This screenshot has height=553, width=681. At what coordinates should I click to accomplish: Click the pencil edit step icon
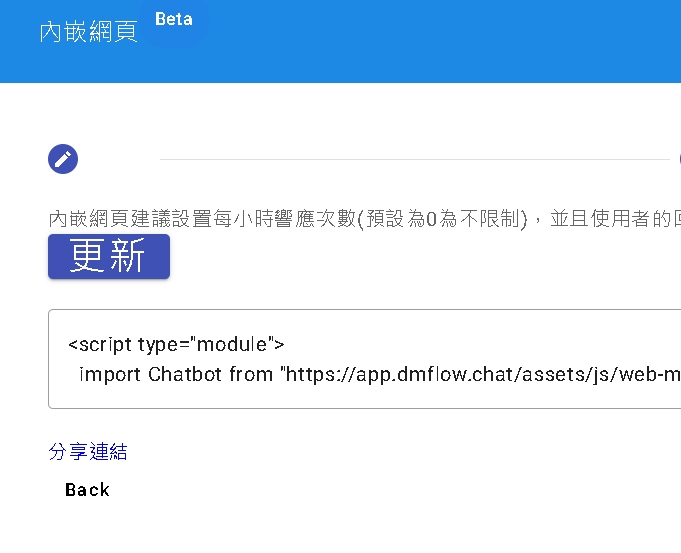click(x=63, y=159)
